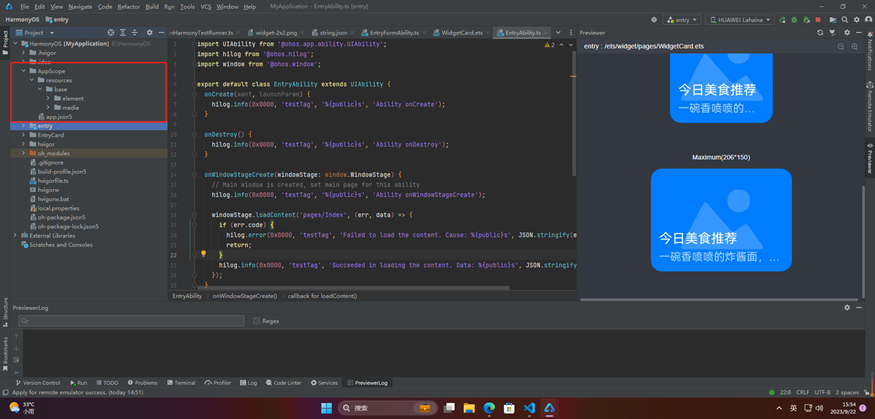This screenshot has width=875, height=419.
Task: Click Previewer inspector icon beside refresh
Action: tap(833, 32)
